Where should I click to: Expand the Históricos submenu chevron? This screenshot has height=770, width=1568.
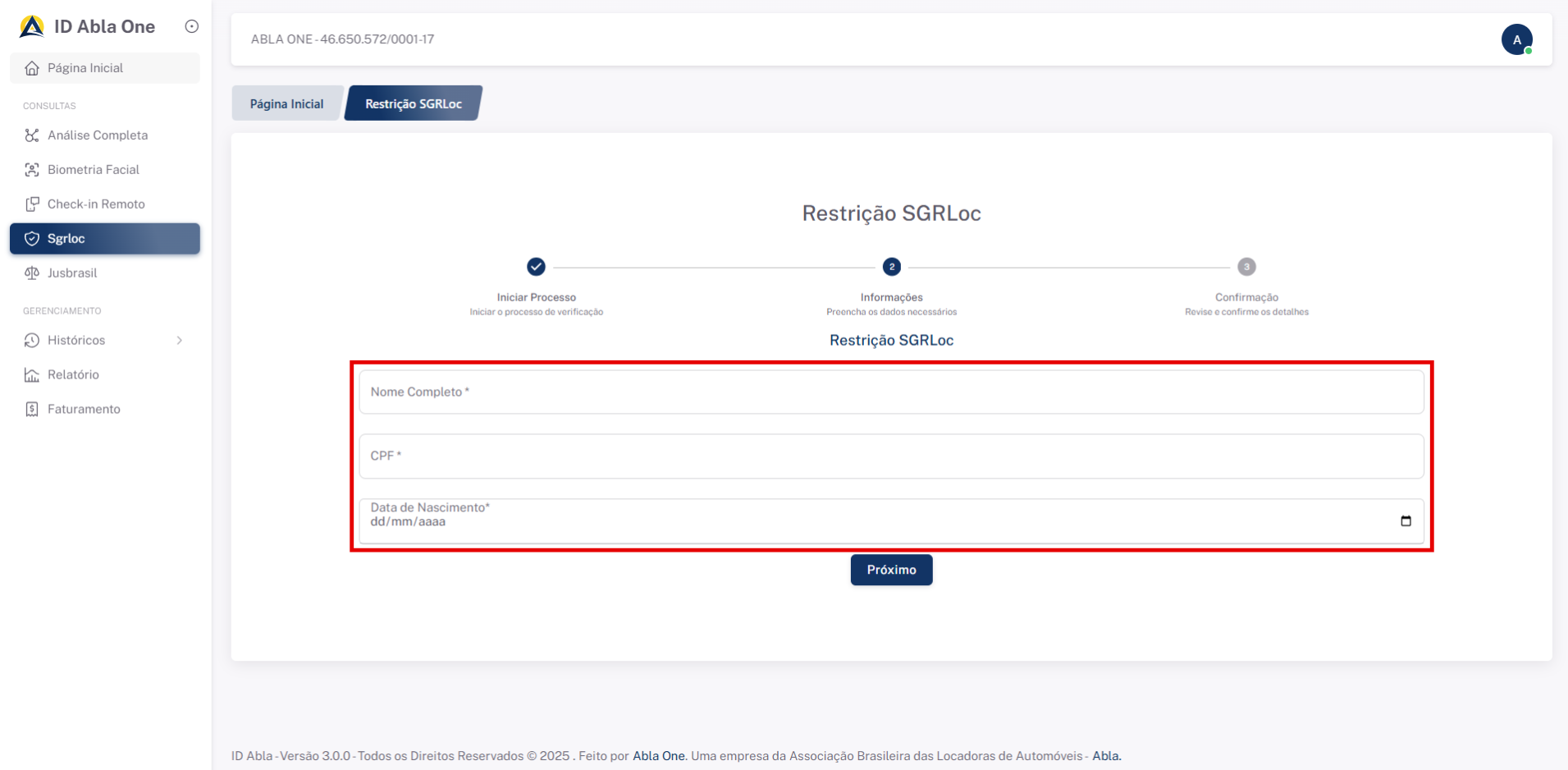click(x=180, y=341)
